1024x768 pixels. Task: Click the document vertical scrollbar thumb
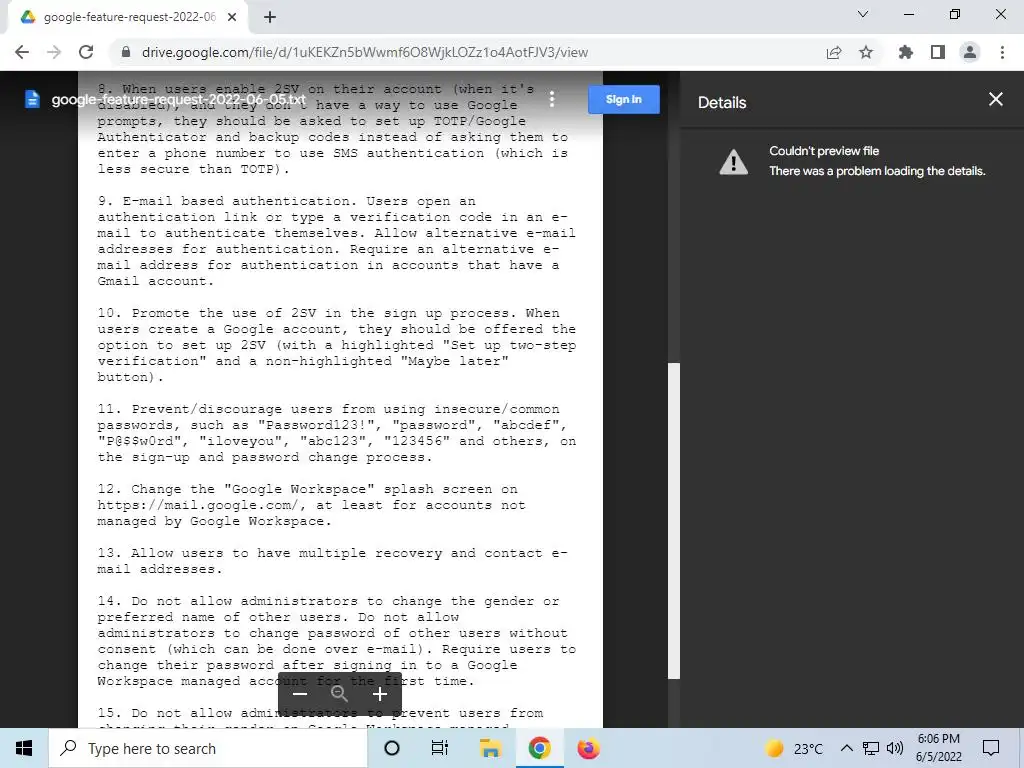(674, 521)
